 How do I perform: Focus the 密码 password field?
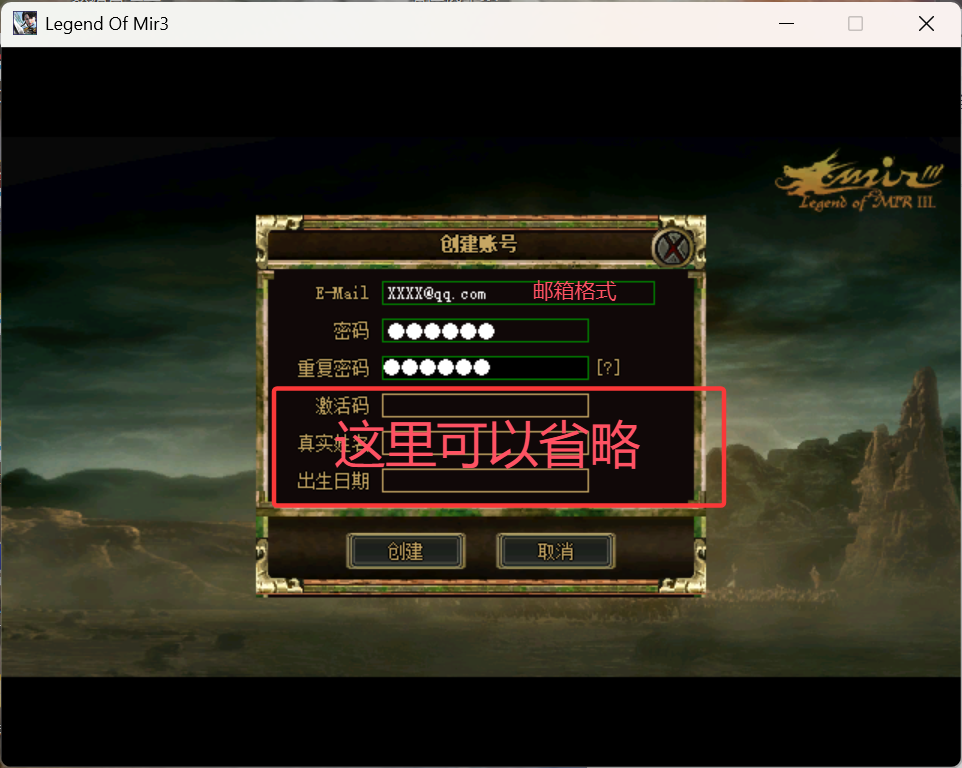485,331
